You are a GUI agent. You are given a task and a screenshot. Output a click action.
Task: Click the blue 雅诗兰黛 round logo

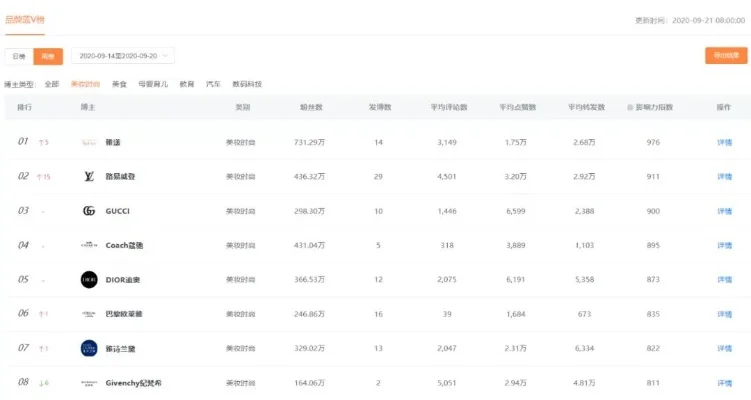coord(89,348)
